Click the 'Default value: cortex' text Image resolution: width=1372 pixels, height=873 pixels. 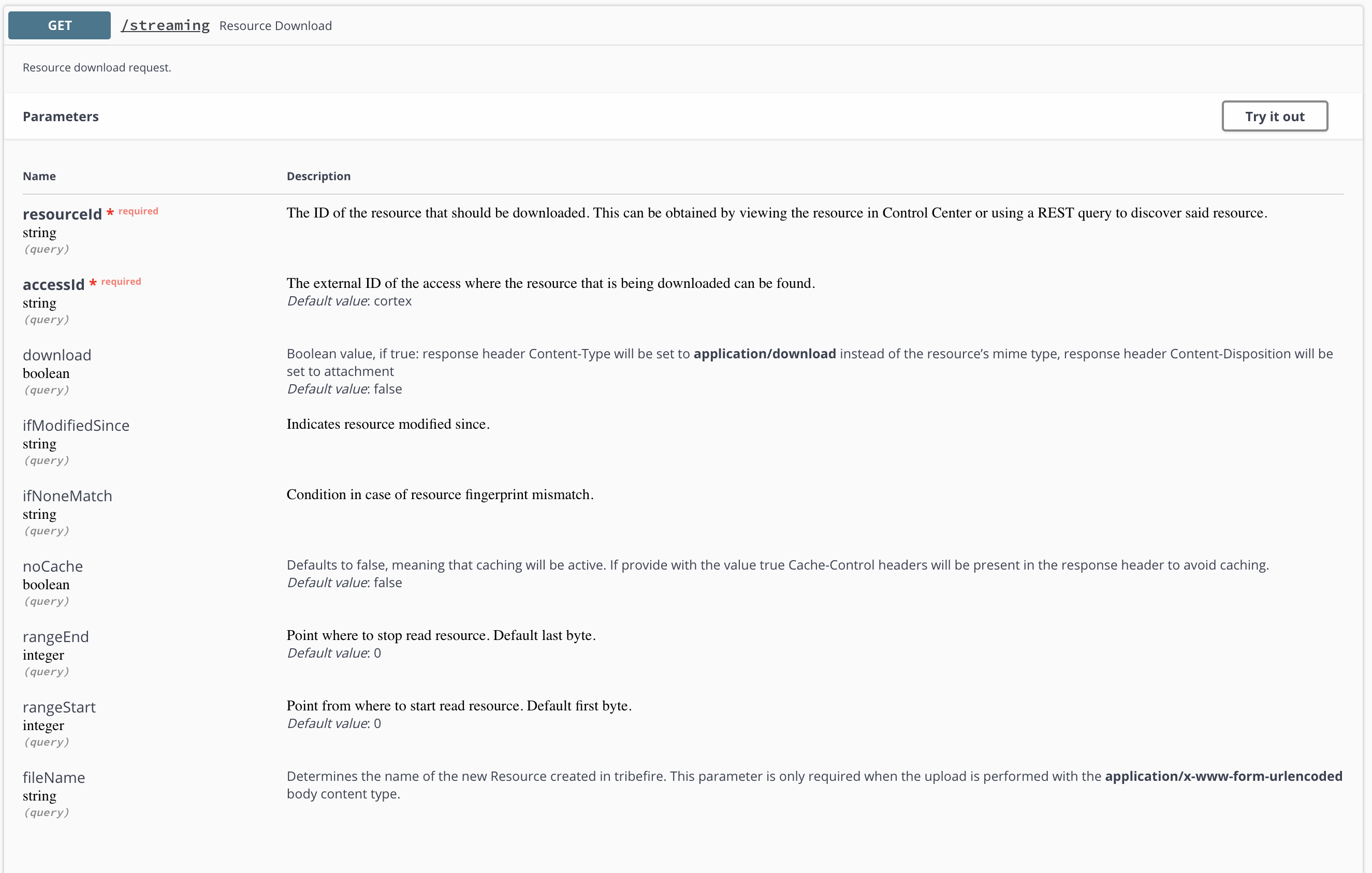tap(349, 301)
